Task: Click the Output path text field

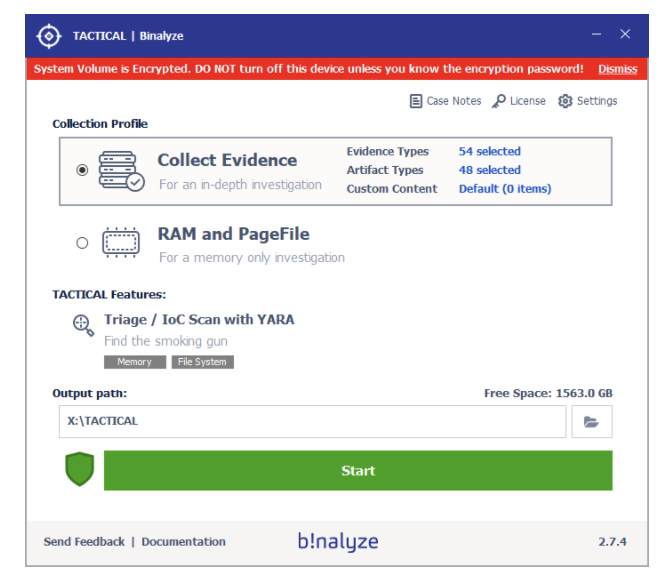Action: tap(312, 422)
